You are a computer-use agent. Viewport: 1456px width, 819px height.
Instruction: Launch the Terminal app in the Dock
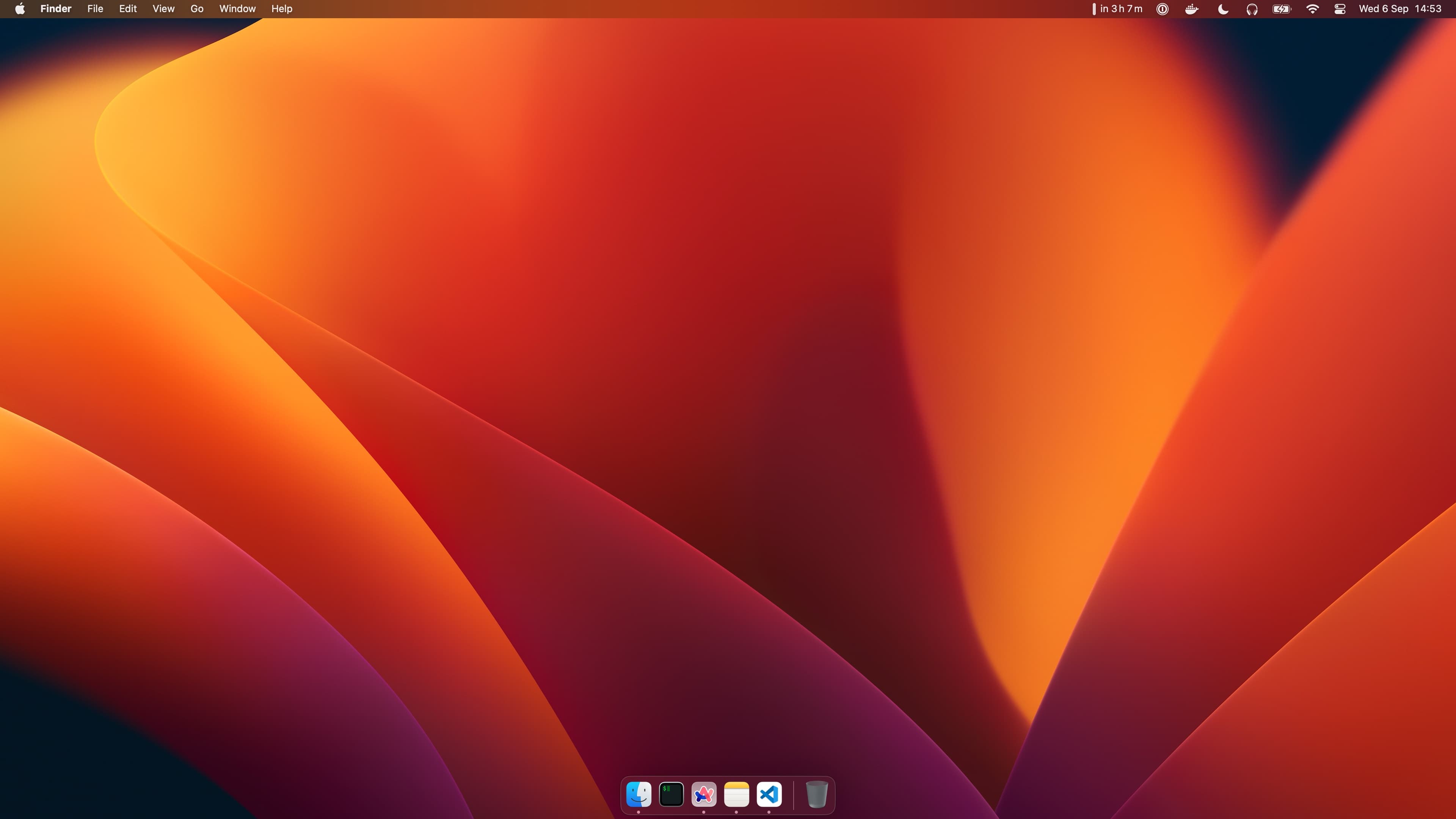670,795
